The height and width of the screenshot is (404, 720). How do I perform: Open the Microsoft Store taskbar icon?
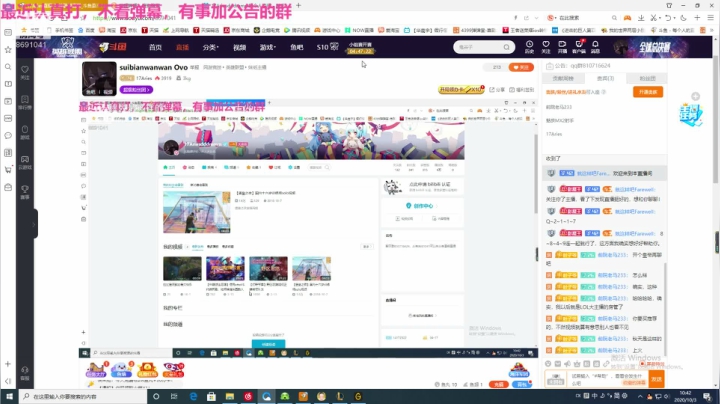click(x=211, y=396)
